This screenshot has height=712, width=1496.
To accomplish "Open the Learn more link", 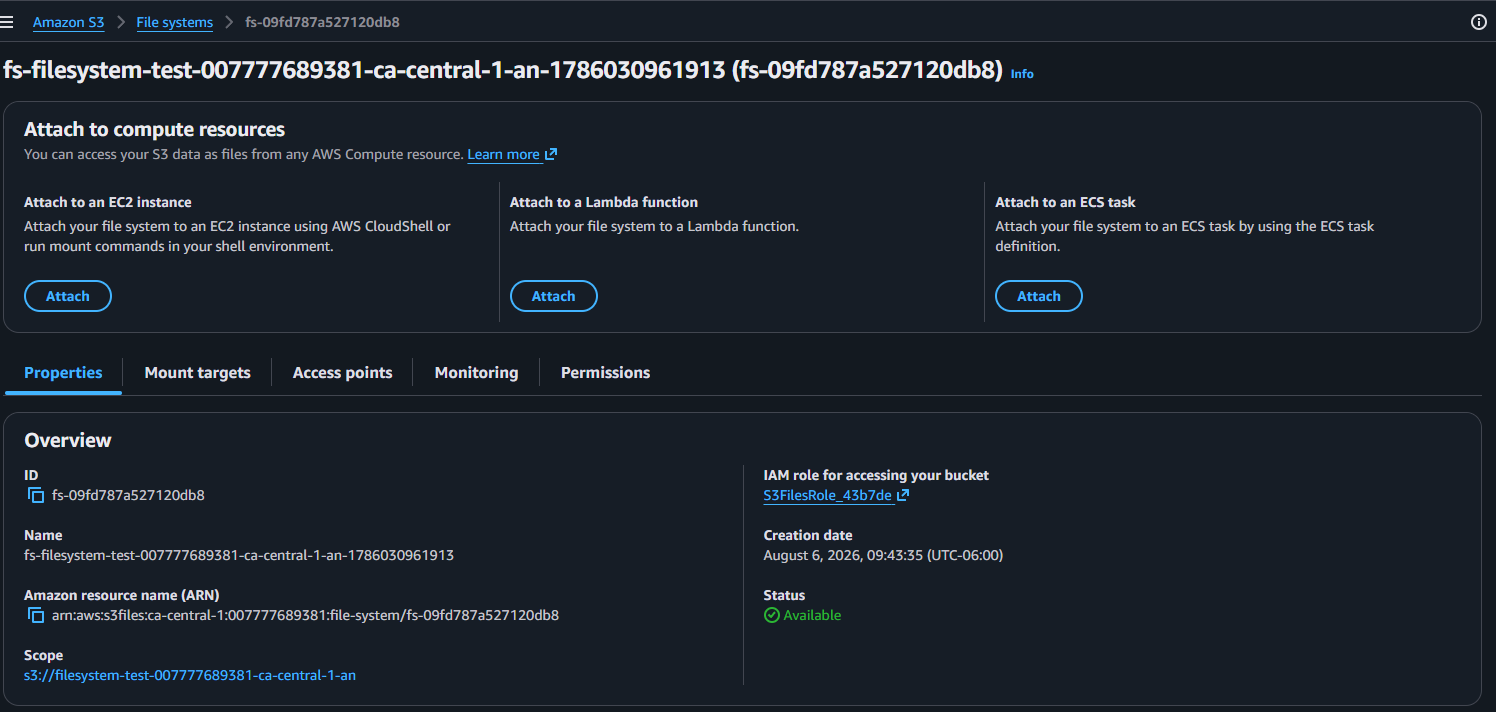I will coord(503,154).
